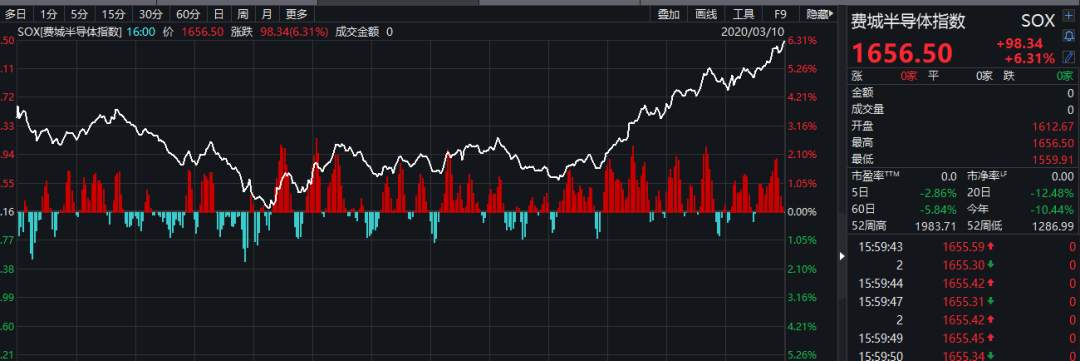Click the 今年 return -10.44%
The width and height of the screenshot is (1080, 361).
(1053, 209)
